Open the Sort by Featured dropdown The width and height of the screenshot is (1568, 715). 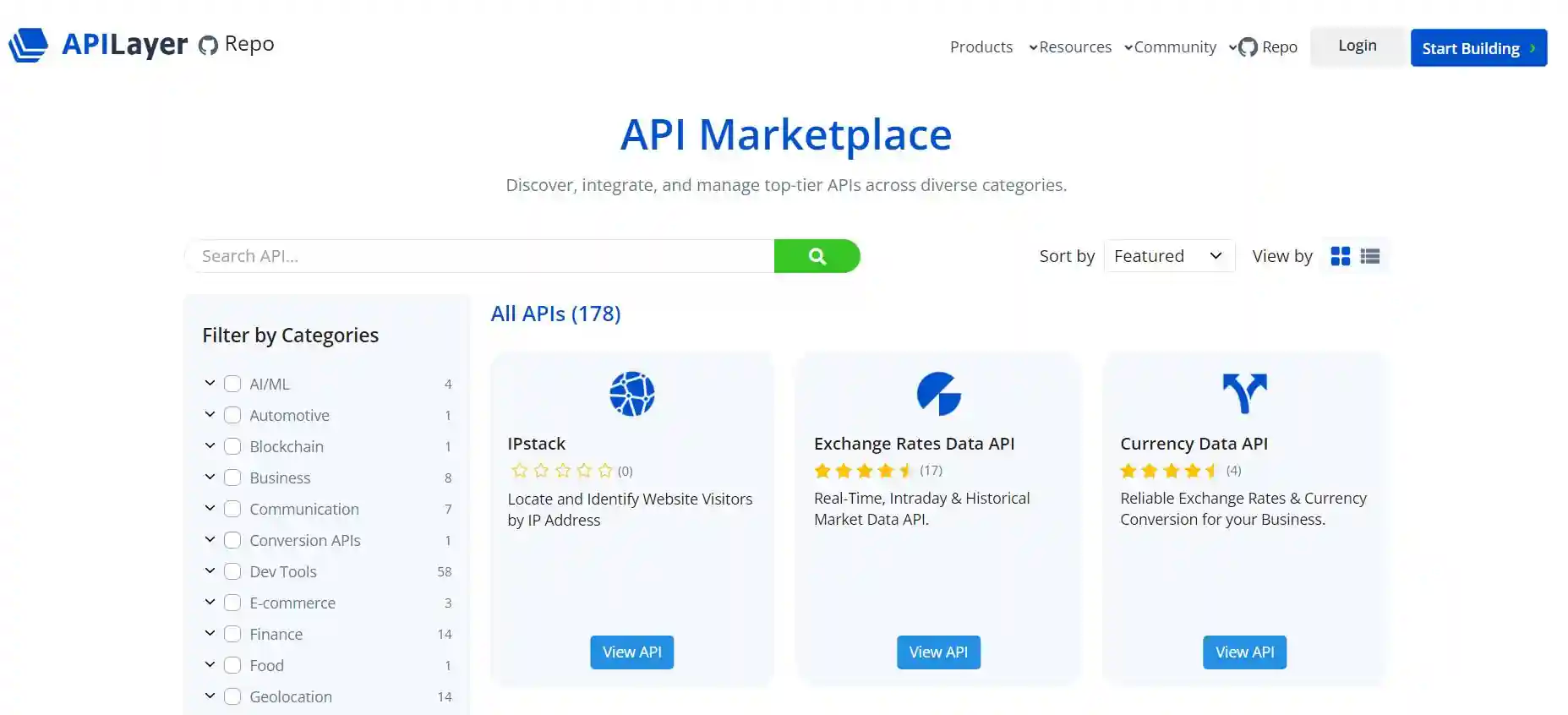pos(1168,256)
